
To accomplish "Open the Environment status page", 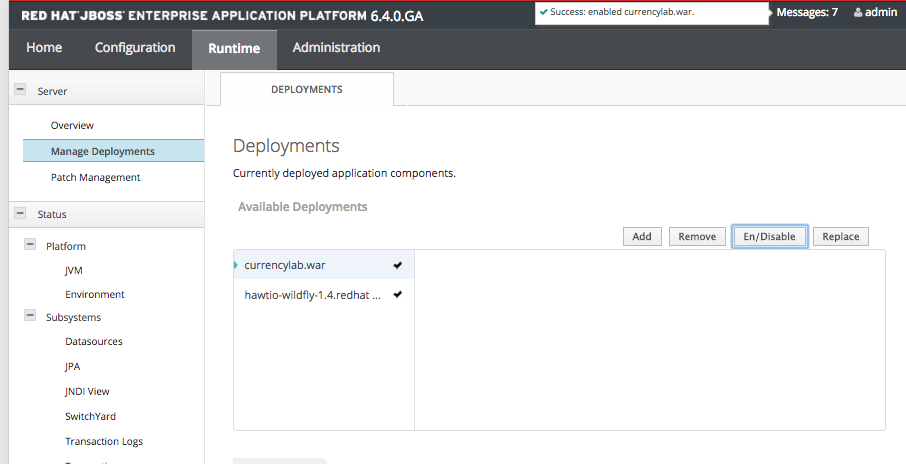I will [95, 294].
